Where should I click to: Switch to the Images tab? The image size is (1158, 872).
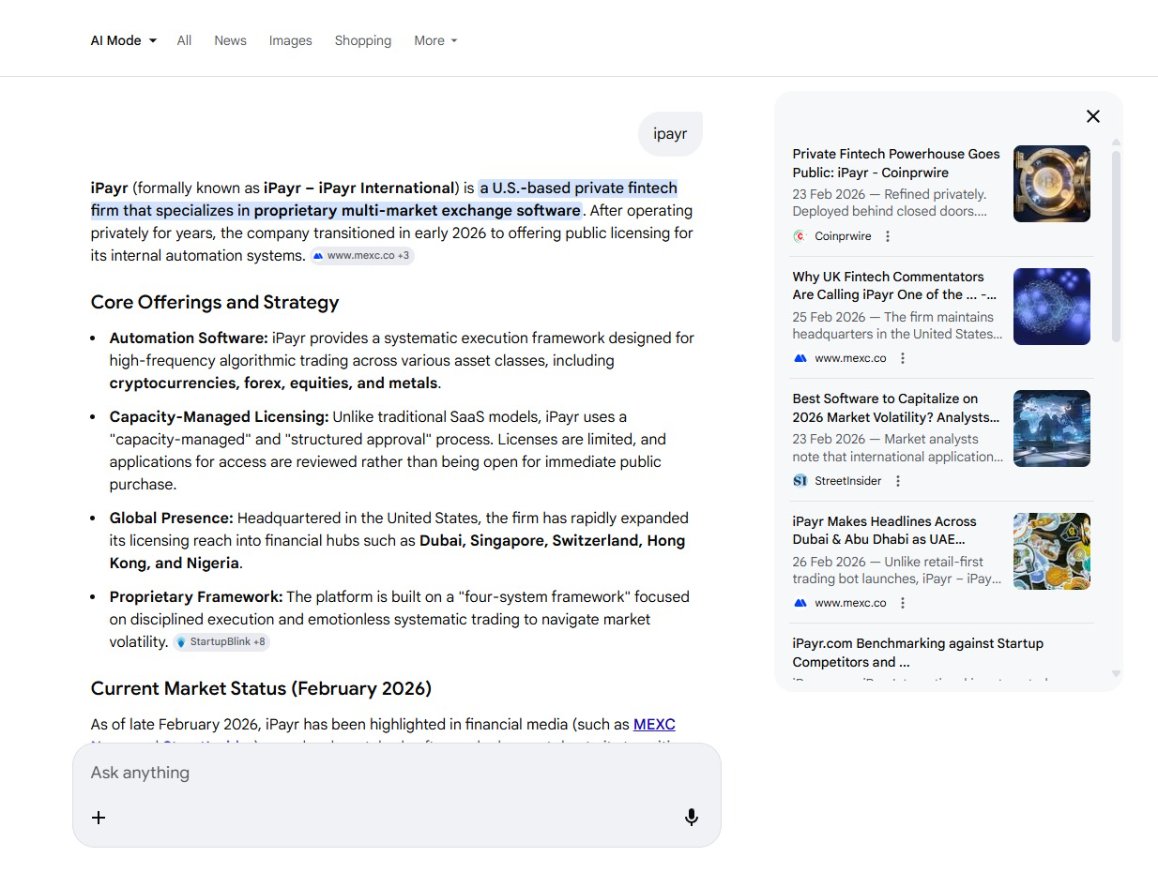[x=290, y=41]
